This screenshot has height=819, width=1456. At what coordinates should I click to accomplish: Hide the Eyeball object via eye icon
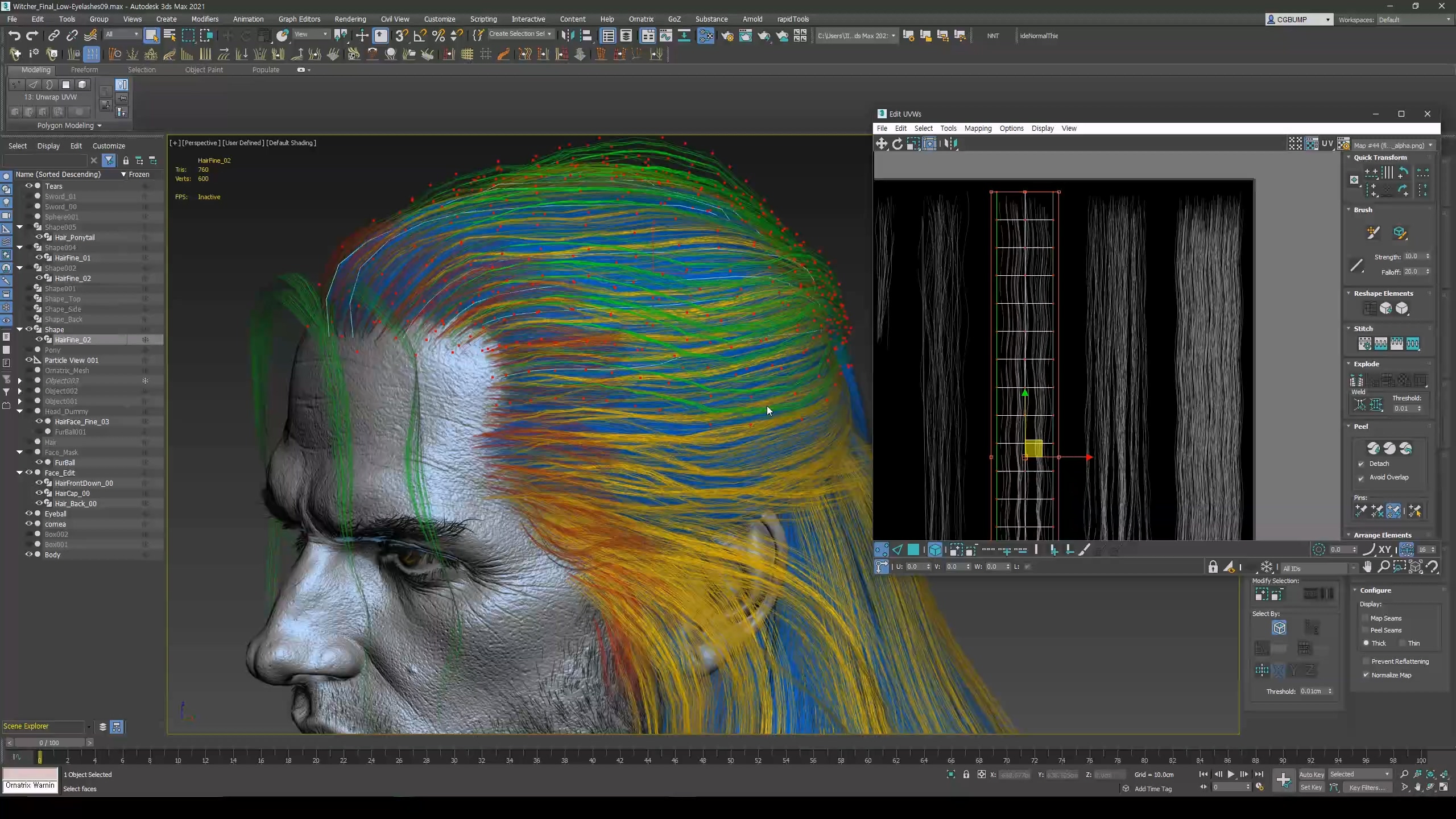[x=28, y=514]
